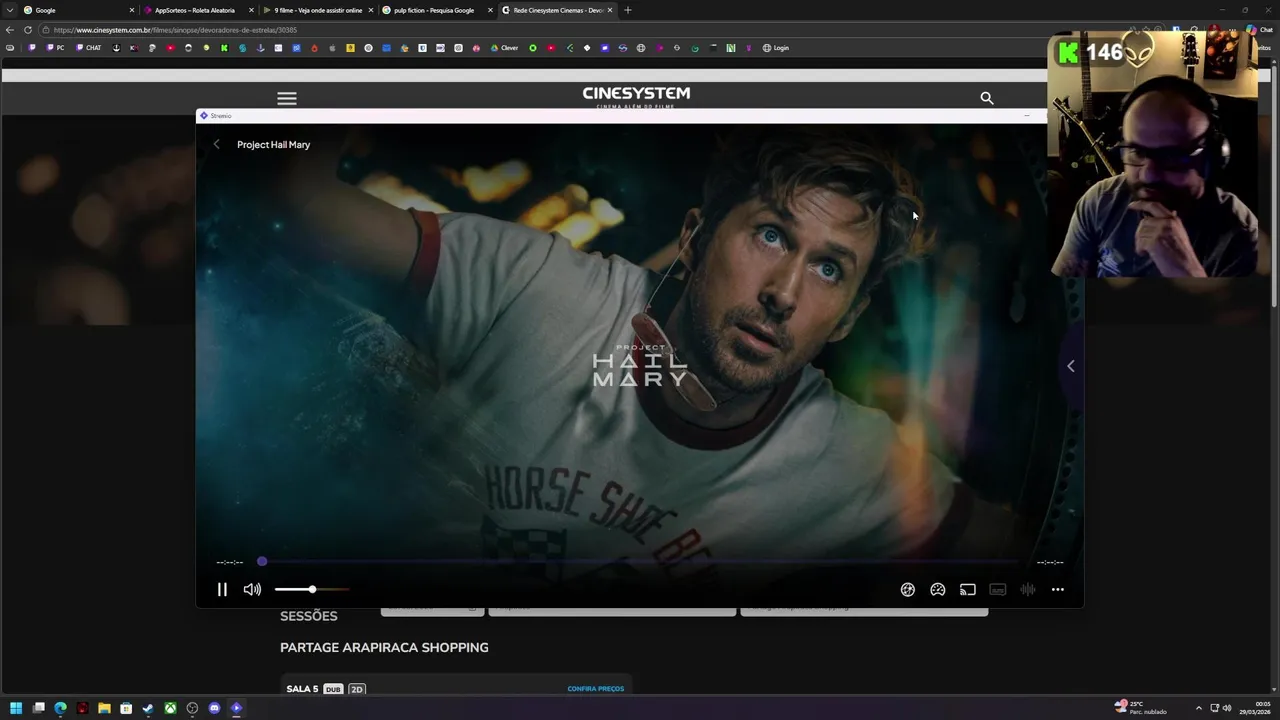Image resolution: width=1280 pixels, height=720 pixels.
Task: Open Discord from the taskbar
Action: tap(214, 708)
